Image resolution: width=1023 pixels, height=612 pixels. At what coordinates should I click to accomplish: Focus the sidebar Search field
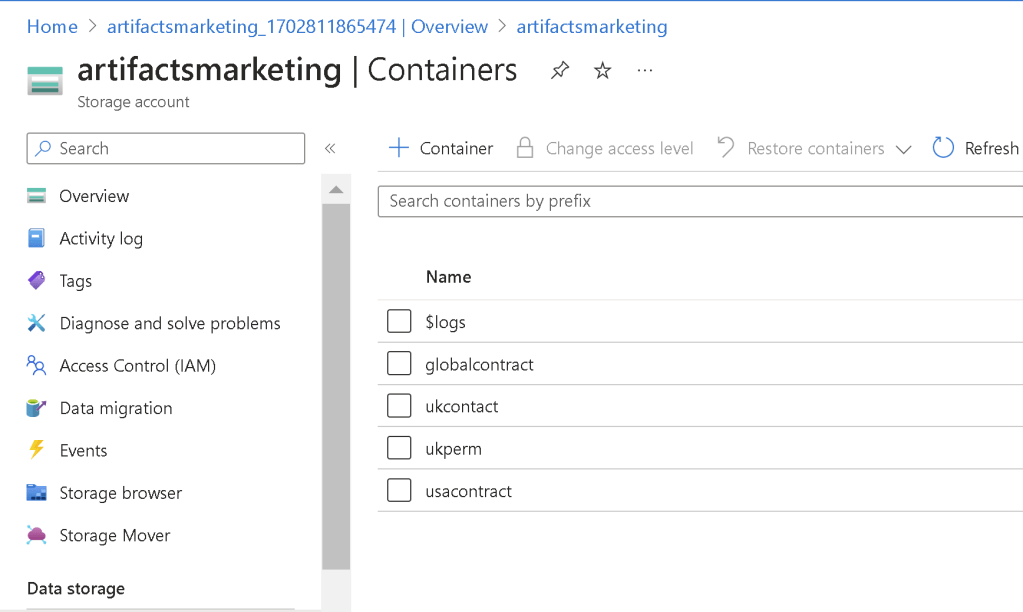[x=166, y=148]
